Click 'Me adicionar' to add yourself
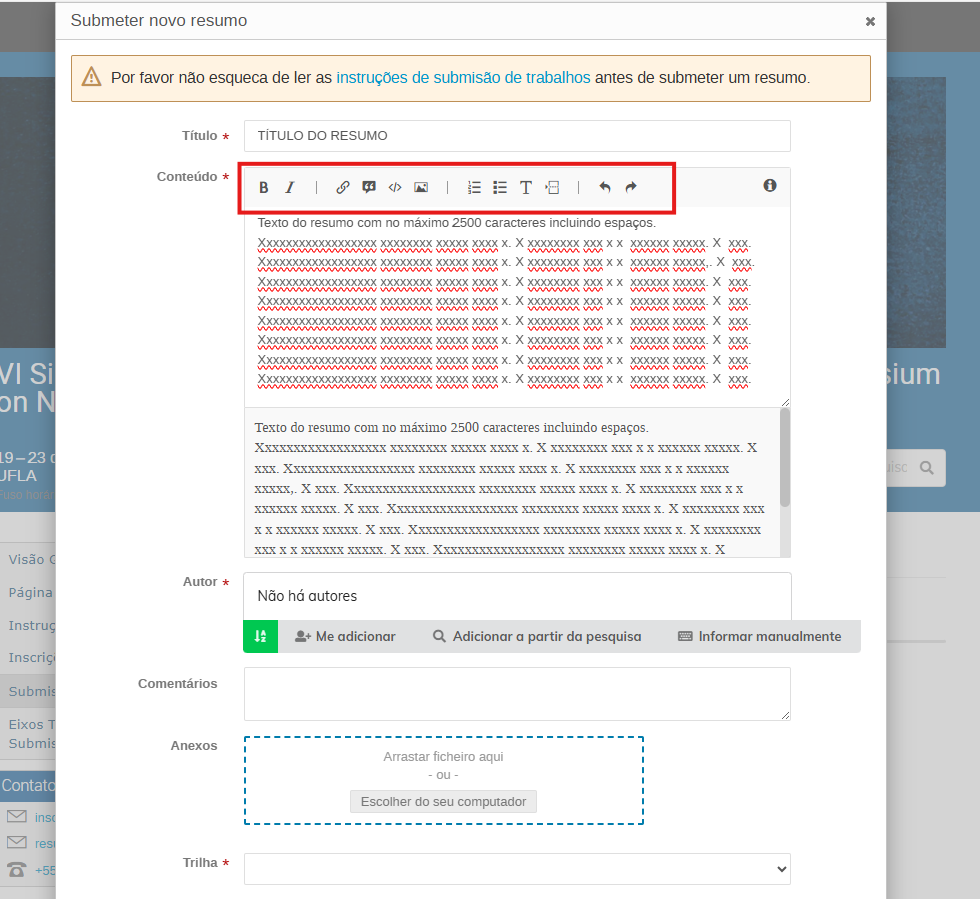 tap(345, 636)
